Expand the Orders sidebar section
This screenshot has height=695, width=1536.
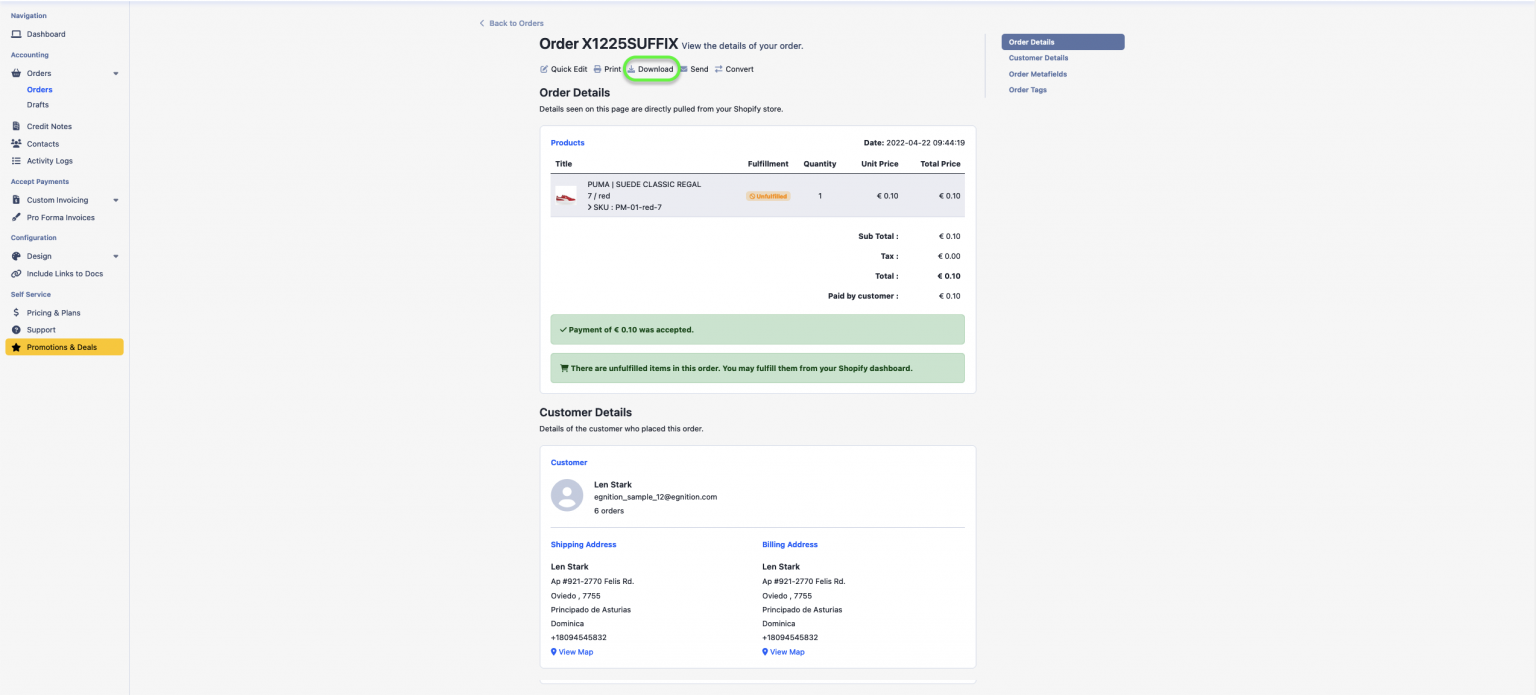coord(115,72)
